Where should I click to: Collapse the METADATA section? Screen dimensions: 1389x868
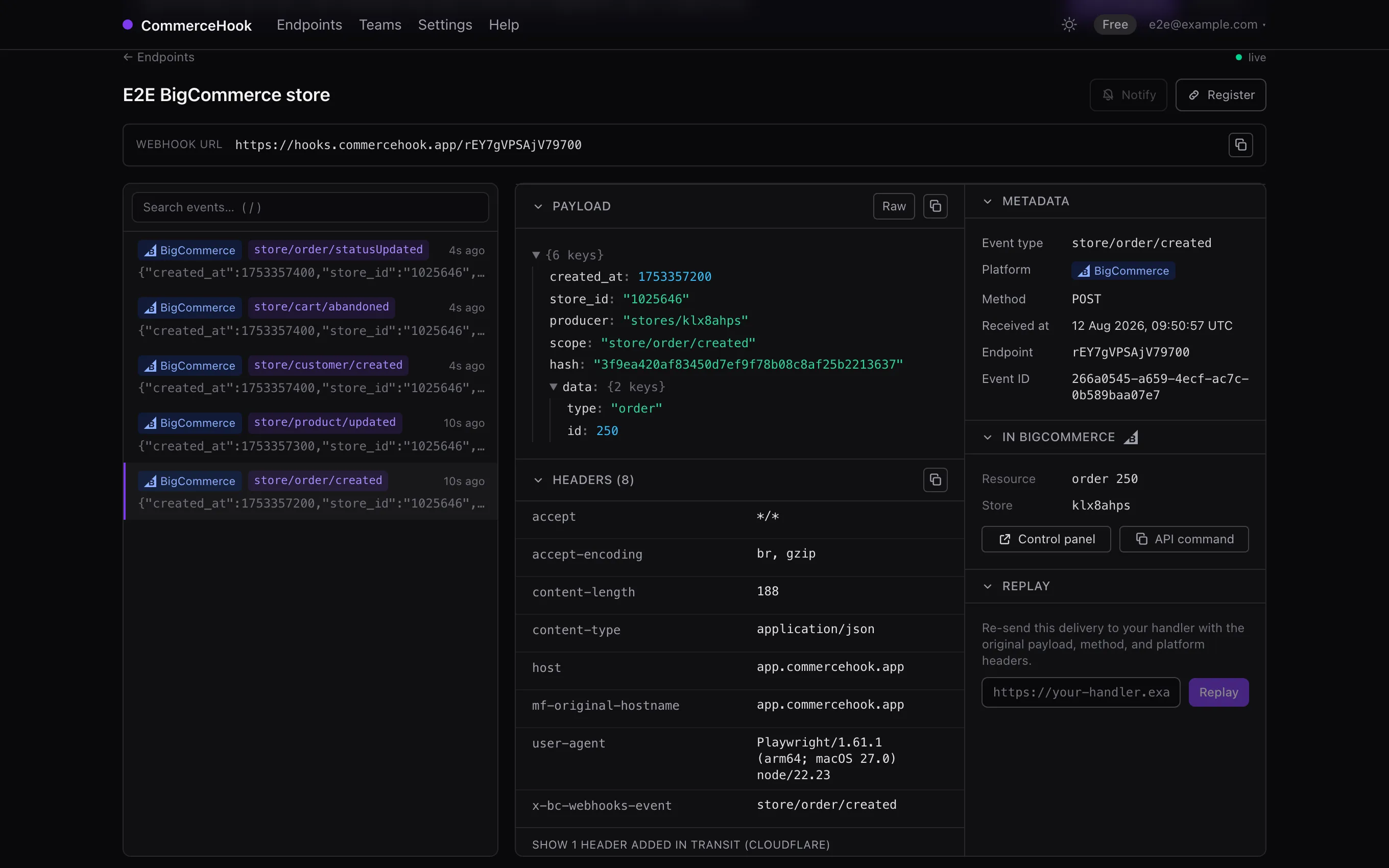[x=987, y=201]
